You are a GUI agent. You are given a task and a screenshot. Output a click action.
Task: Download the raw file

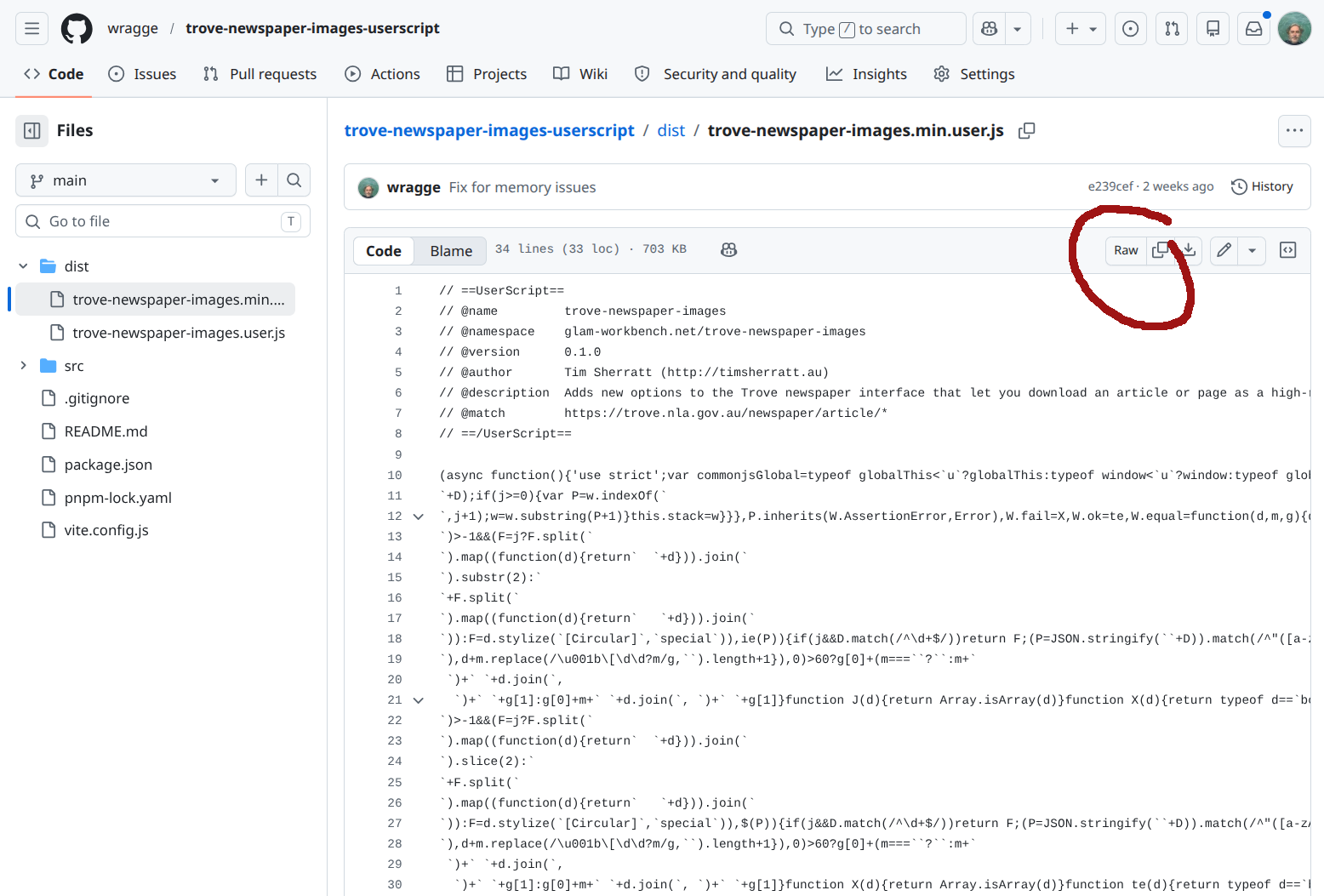coord(1189,250)
